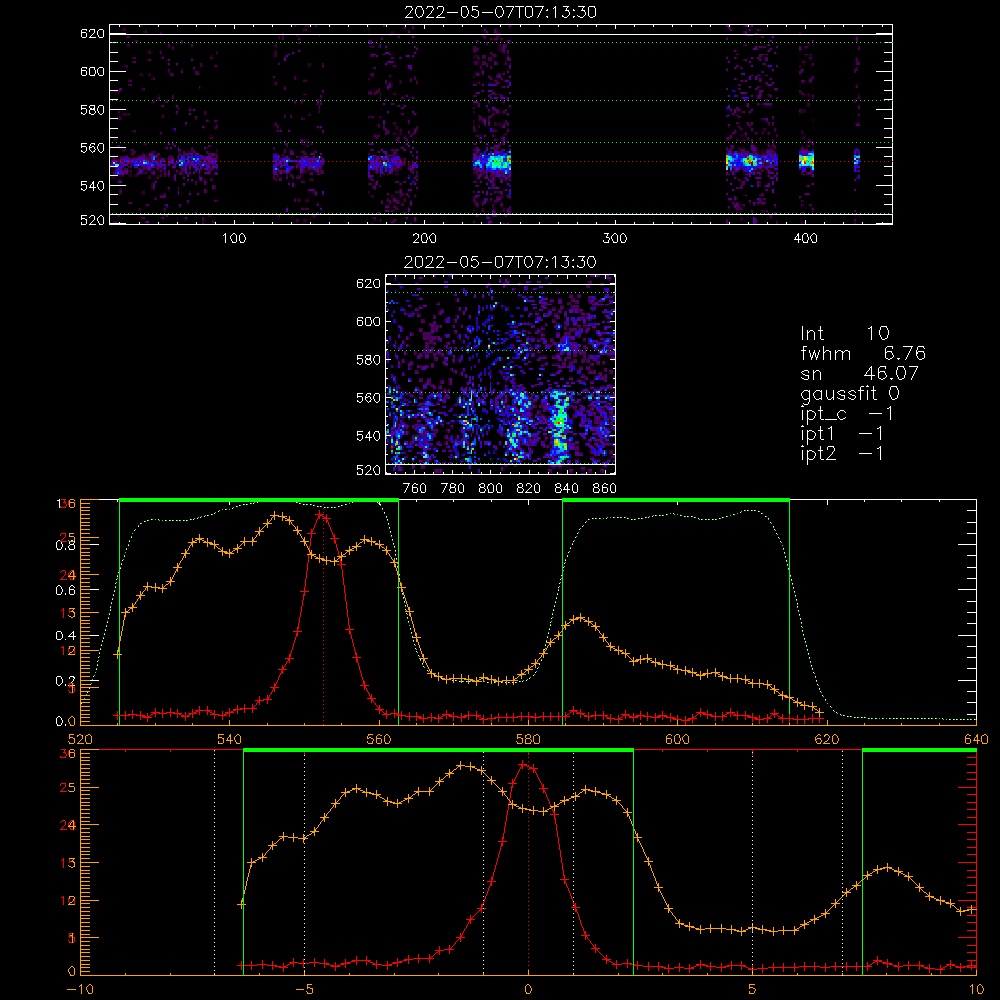Select the 'sn 46.07' readout line
This screenshot has width=1000, height=1000.
tap(859, 373)
